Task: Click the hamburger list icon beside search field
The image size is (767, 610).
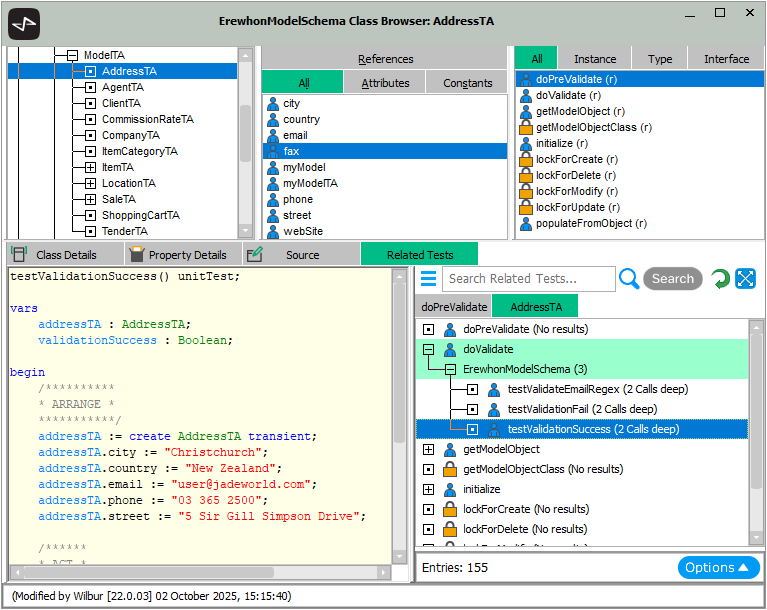Action: click(428, 278)
